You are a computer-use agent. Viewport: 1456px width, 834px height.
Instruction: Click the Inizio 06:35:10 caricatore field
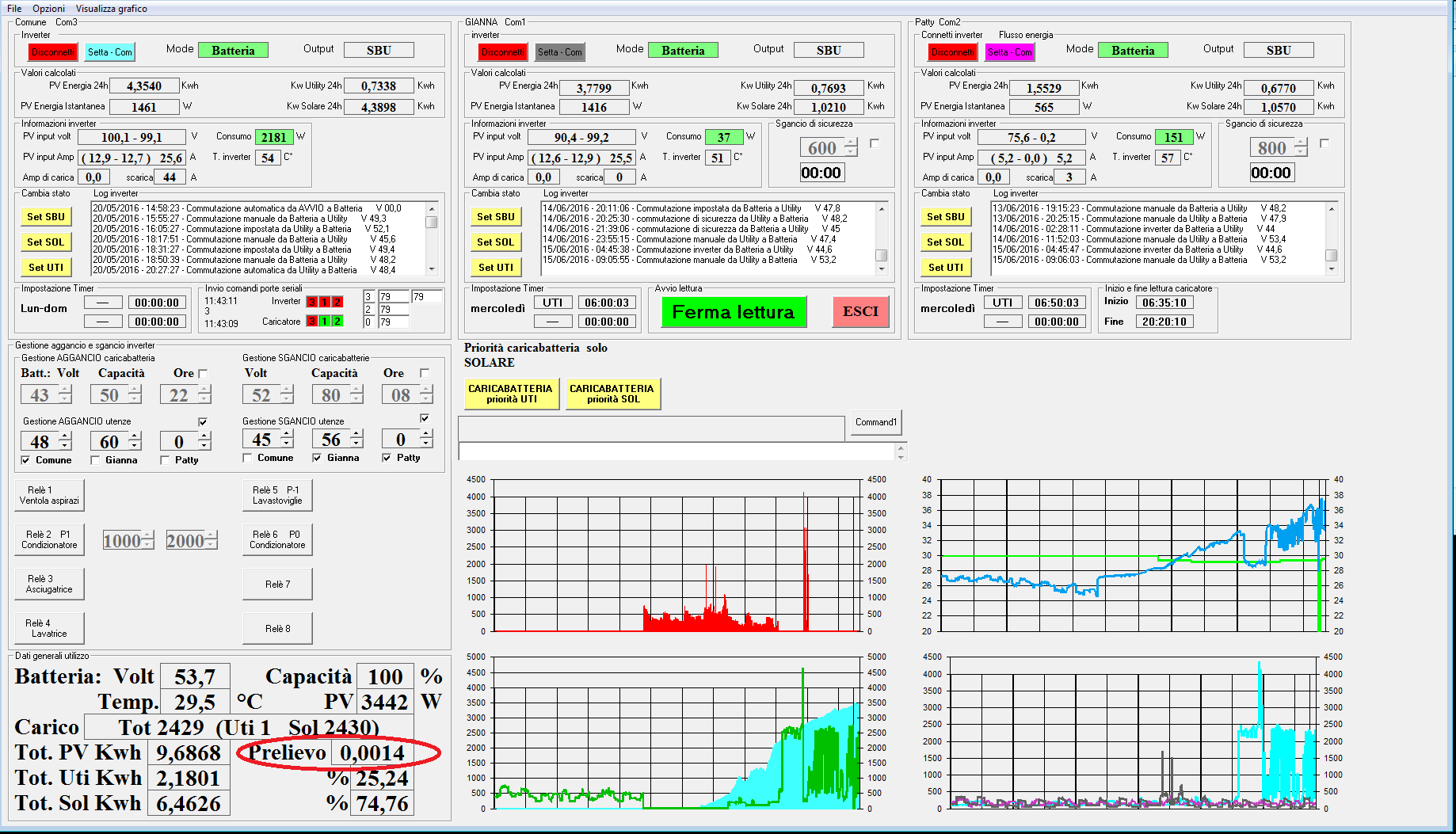point(1164,303)
